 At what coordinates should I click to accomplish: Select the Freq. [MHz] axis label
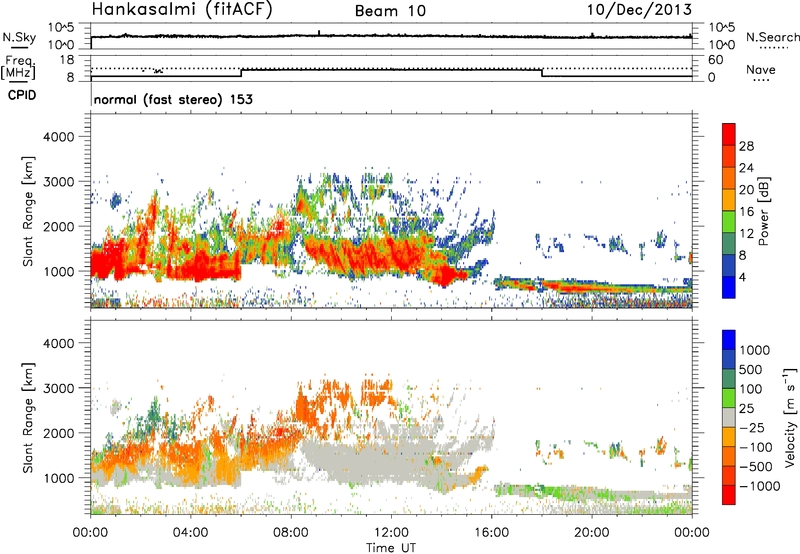click(x=18, y=67)
